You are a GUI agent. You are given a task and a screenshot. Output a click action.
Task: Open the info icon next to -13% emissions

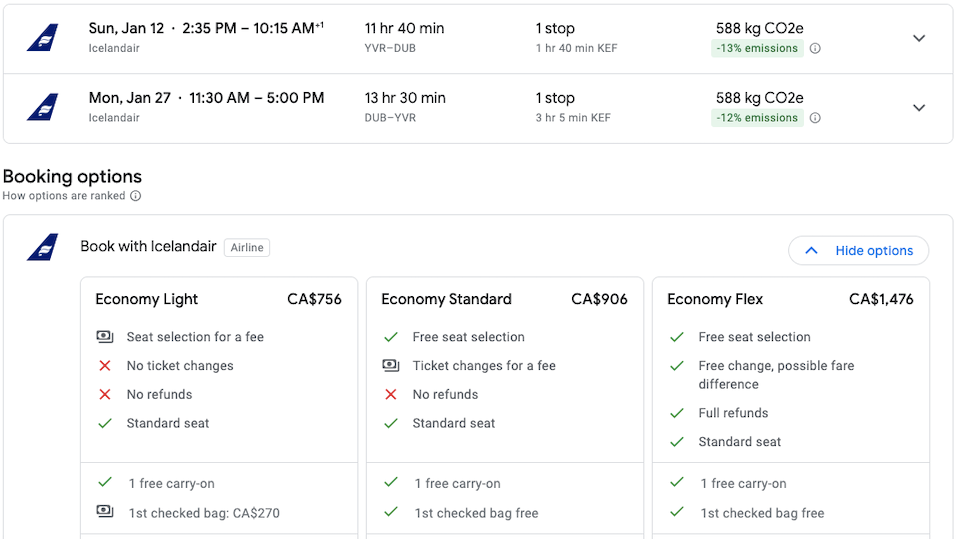[815, 48]
